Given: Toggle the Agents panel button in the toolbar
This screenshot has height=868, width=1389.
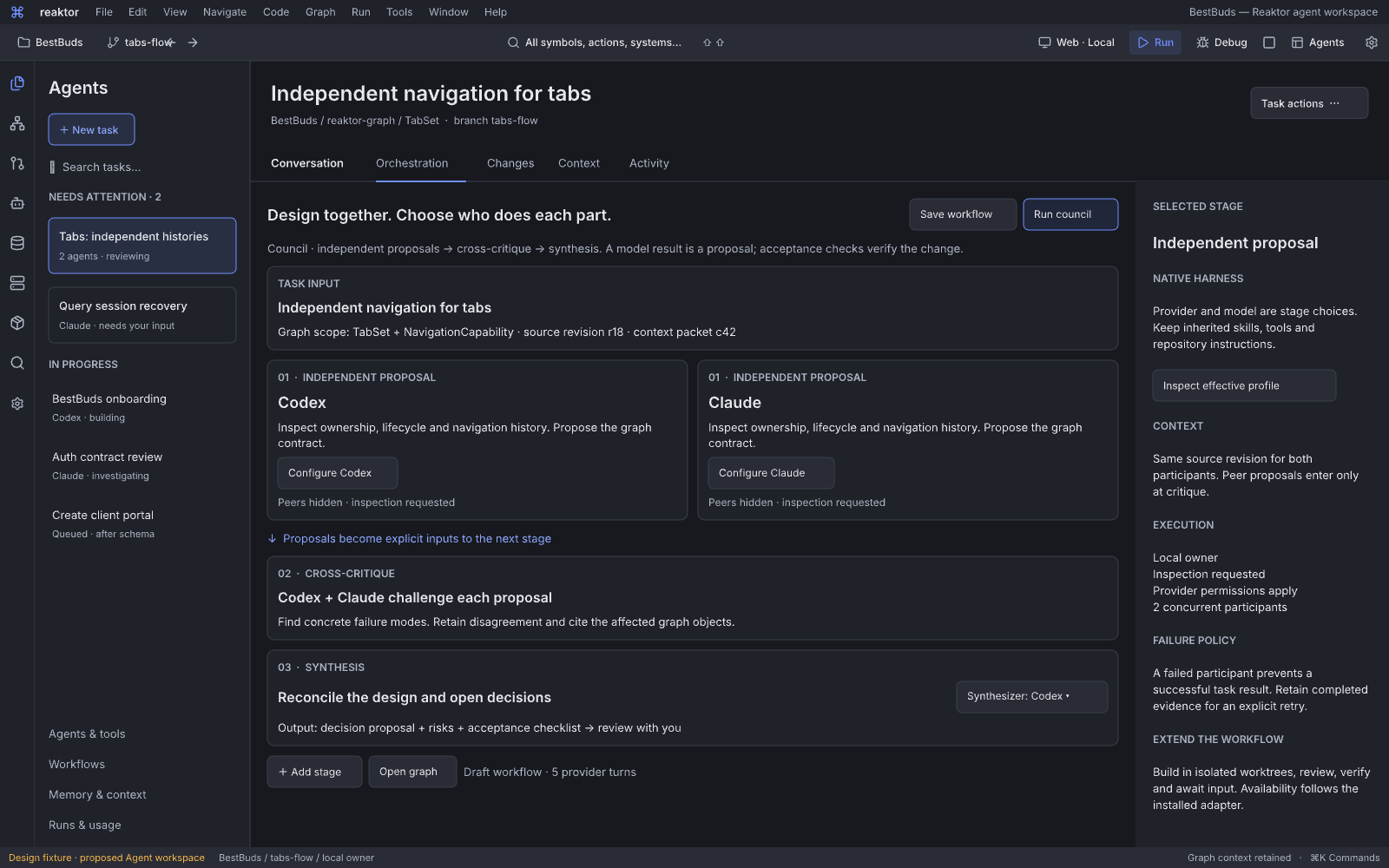Looking at the screenshot, I should (1318, 43).
